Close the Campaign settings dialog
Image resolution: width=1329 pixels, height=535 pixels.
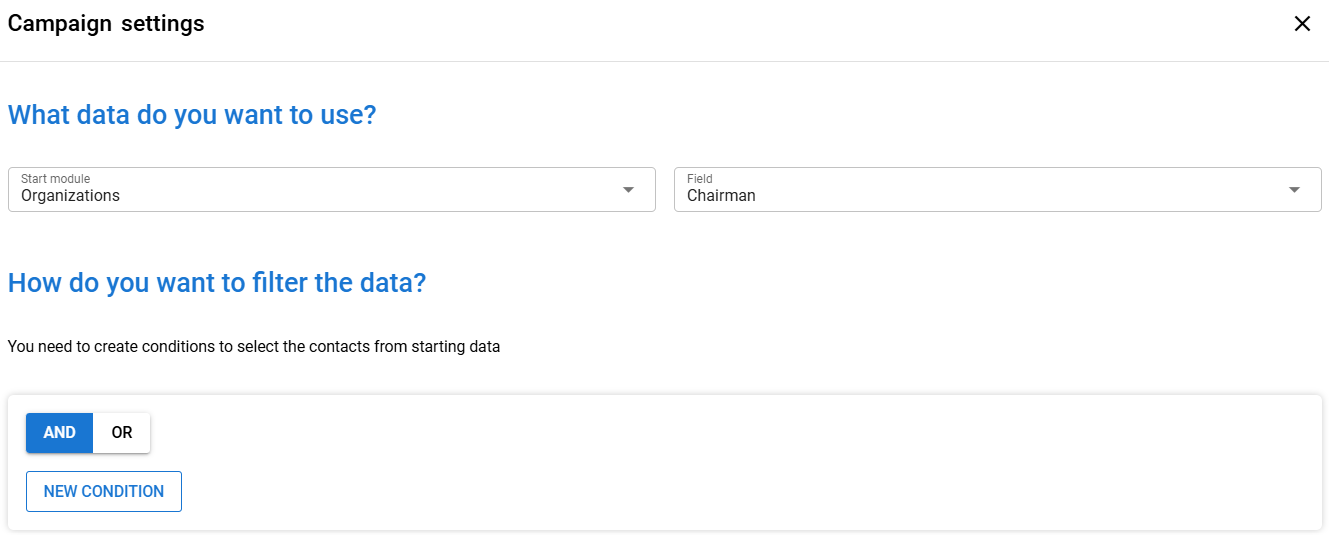1302,24
